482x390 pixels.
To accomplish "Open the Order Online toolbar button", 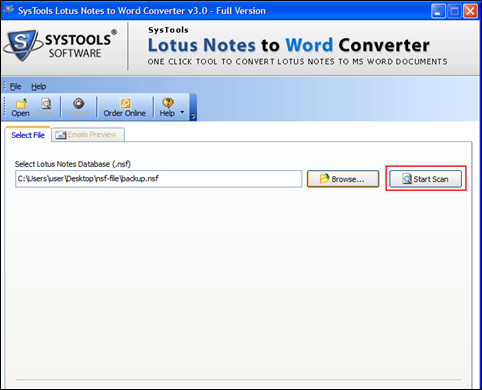I will point(124,107).
